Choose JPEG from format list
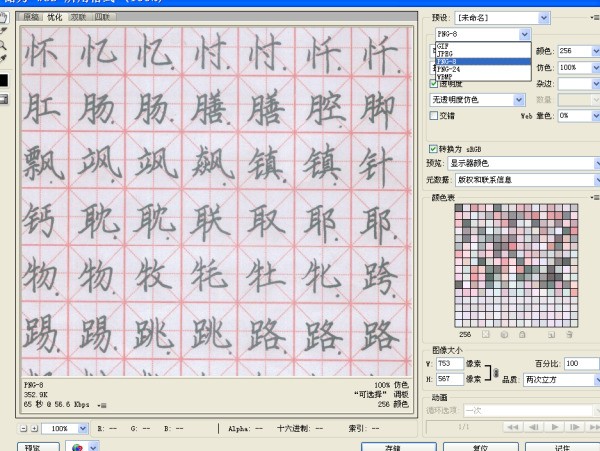 [483, 54]
